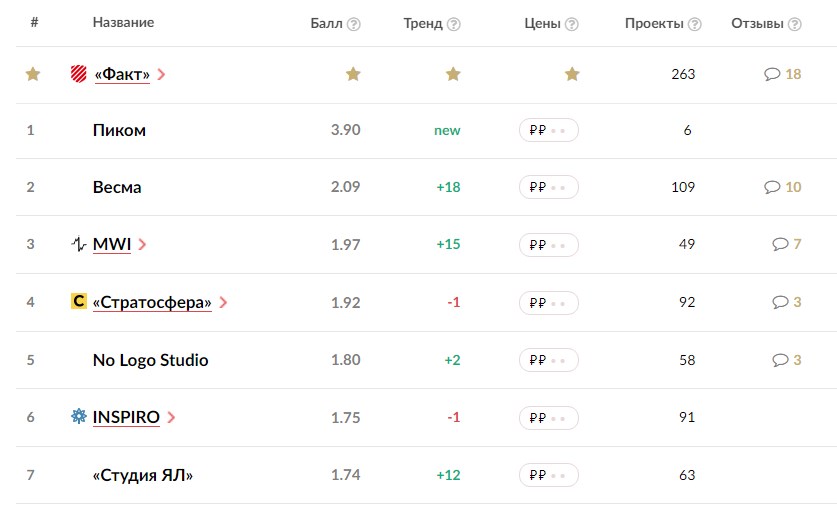Click the question mark beside Тренд
Screen dimensions: 837x508
tap(453, 25)
